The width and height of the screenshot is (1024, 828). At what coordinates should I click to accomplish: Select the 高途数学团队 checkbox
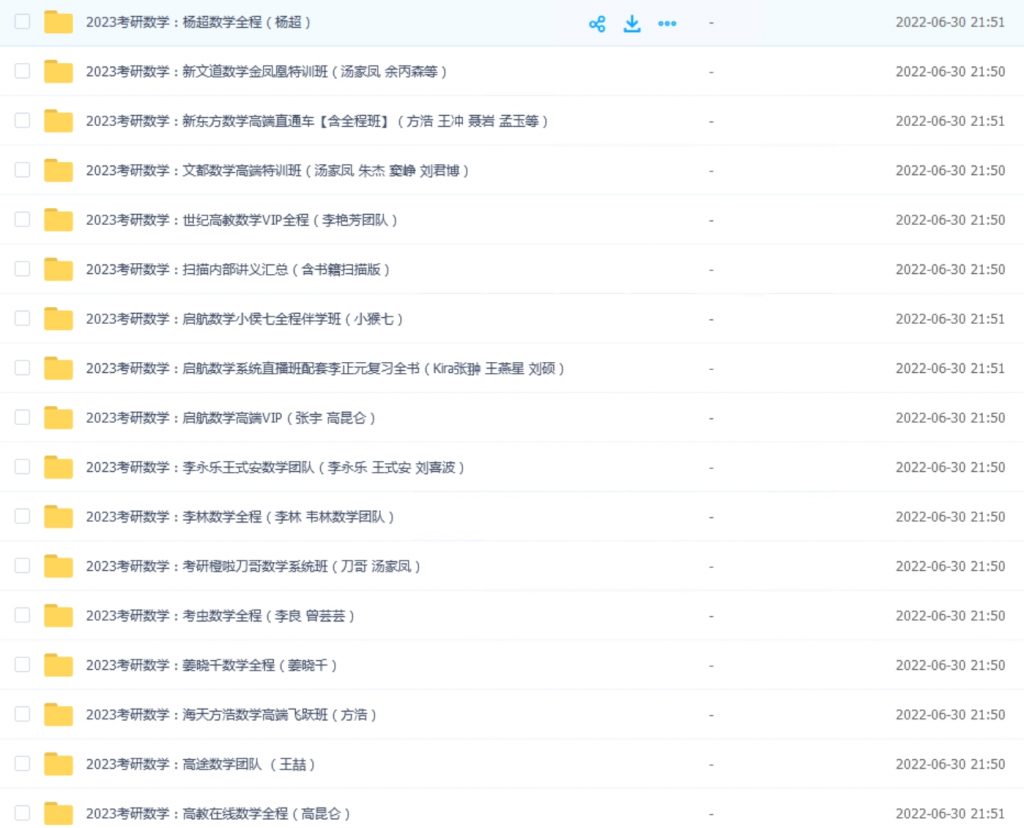22,763
